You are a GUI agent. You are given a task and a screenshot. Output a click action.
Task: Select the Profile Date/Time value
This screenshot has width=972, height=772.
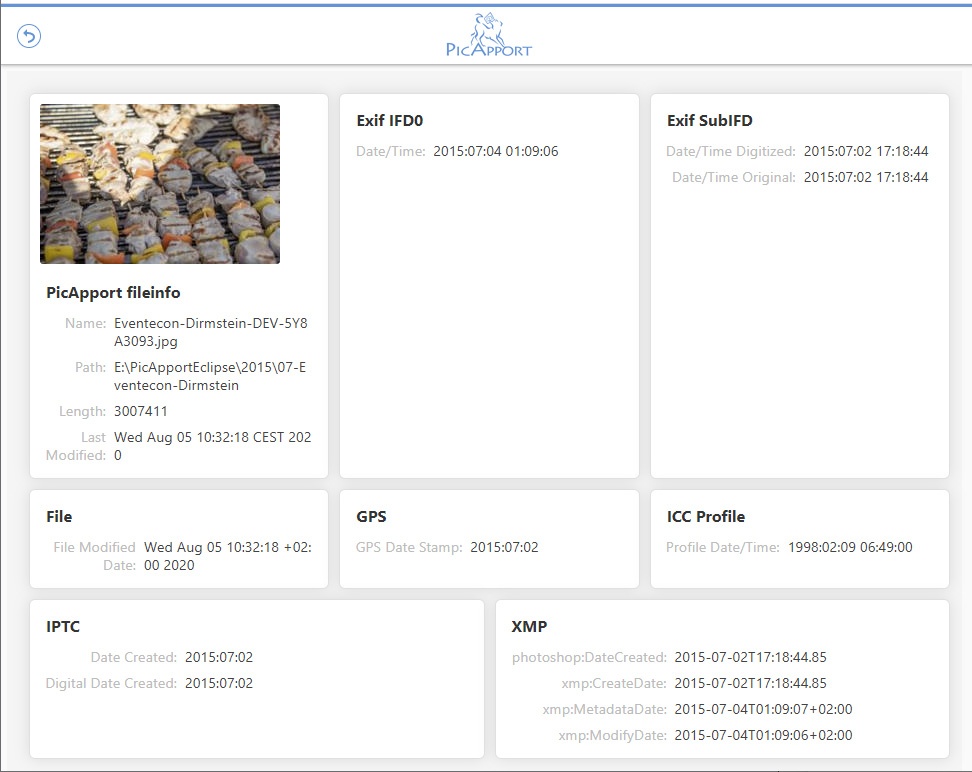click(850, 548)
